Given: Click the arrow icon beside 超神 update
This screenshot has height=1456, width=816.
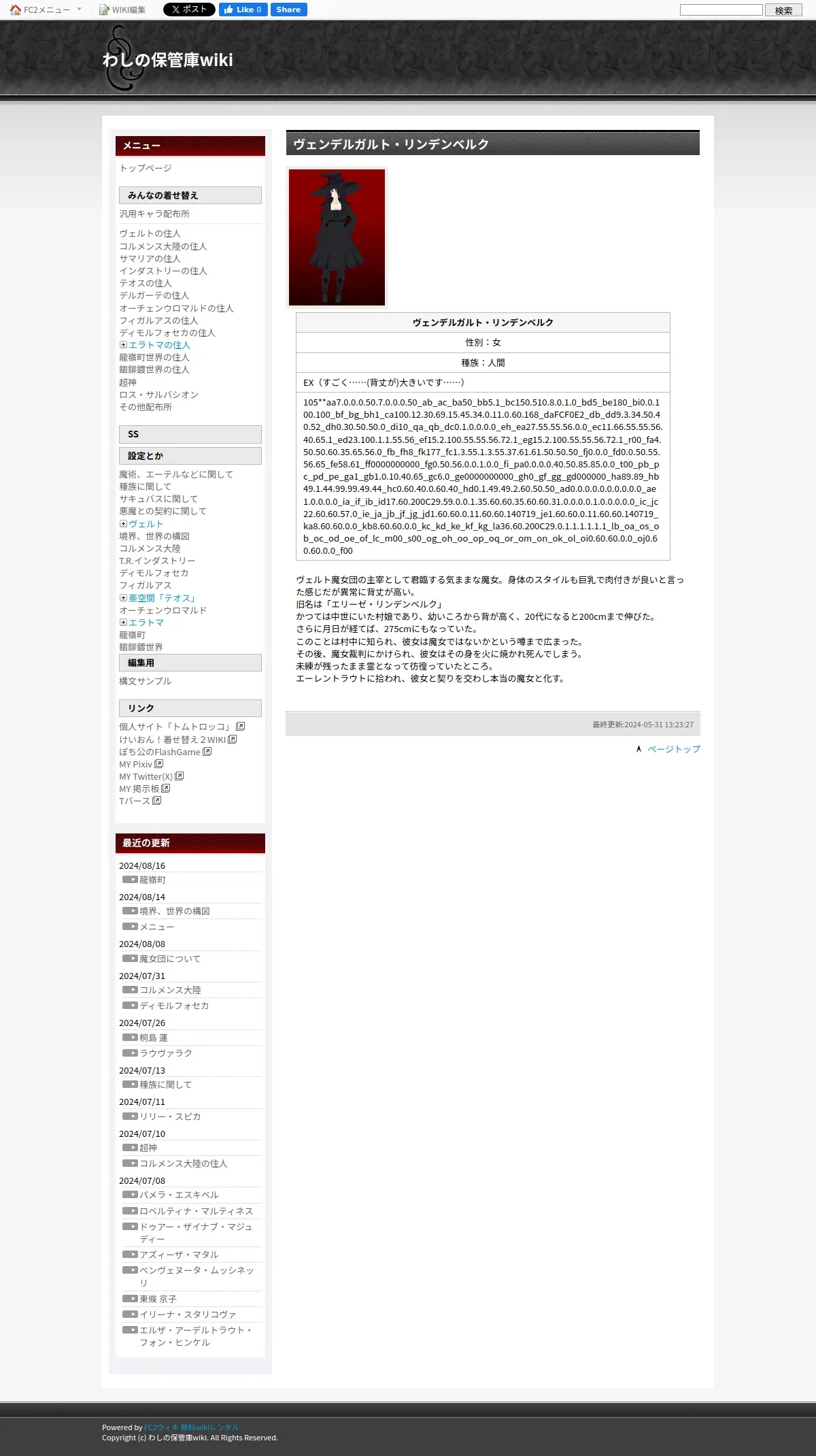Looking at the screenshot, I should pyautogui.click(x=130, y=1148).
